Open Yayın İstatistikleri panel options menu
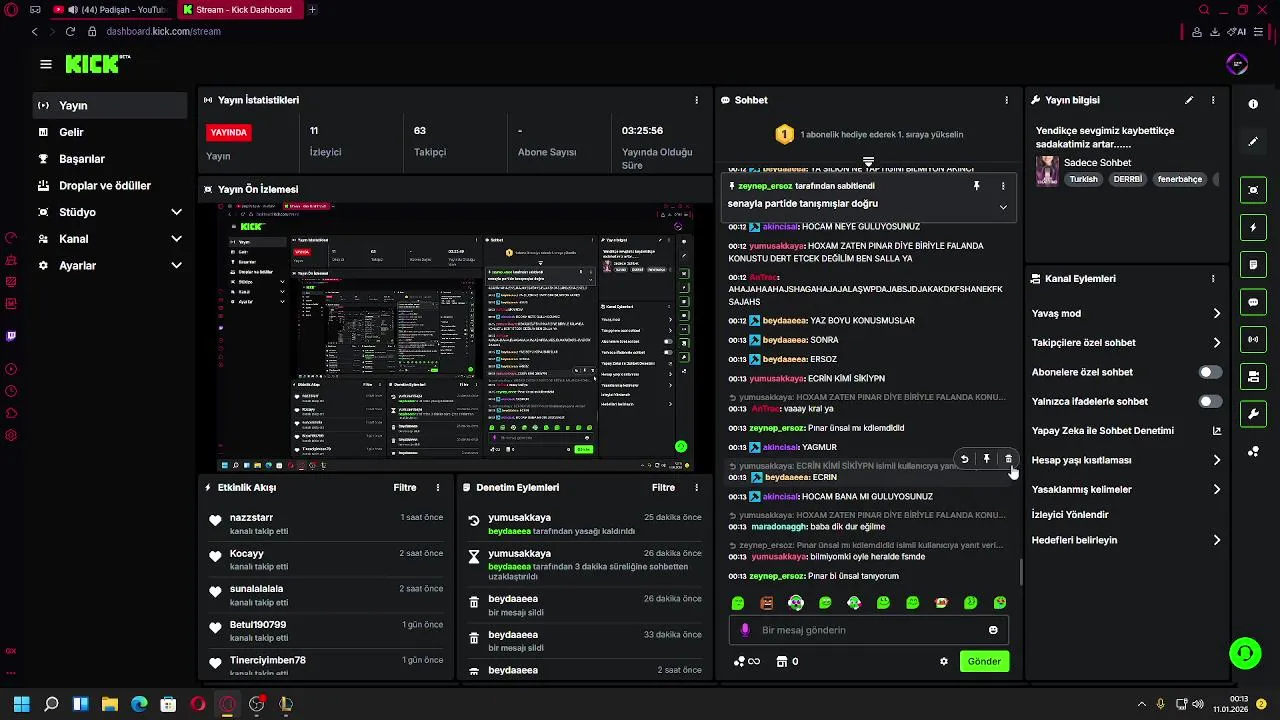The image size is (1280, 720). point(697,100)
